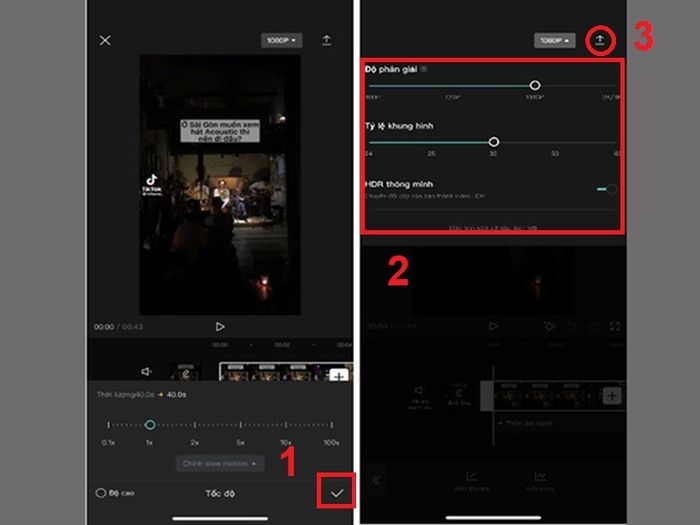Open the Ảnh bìa cover icon on right screen

(x=458, y=395)
